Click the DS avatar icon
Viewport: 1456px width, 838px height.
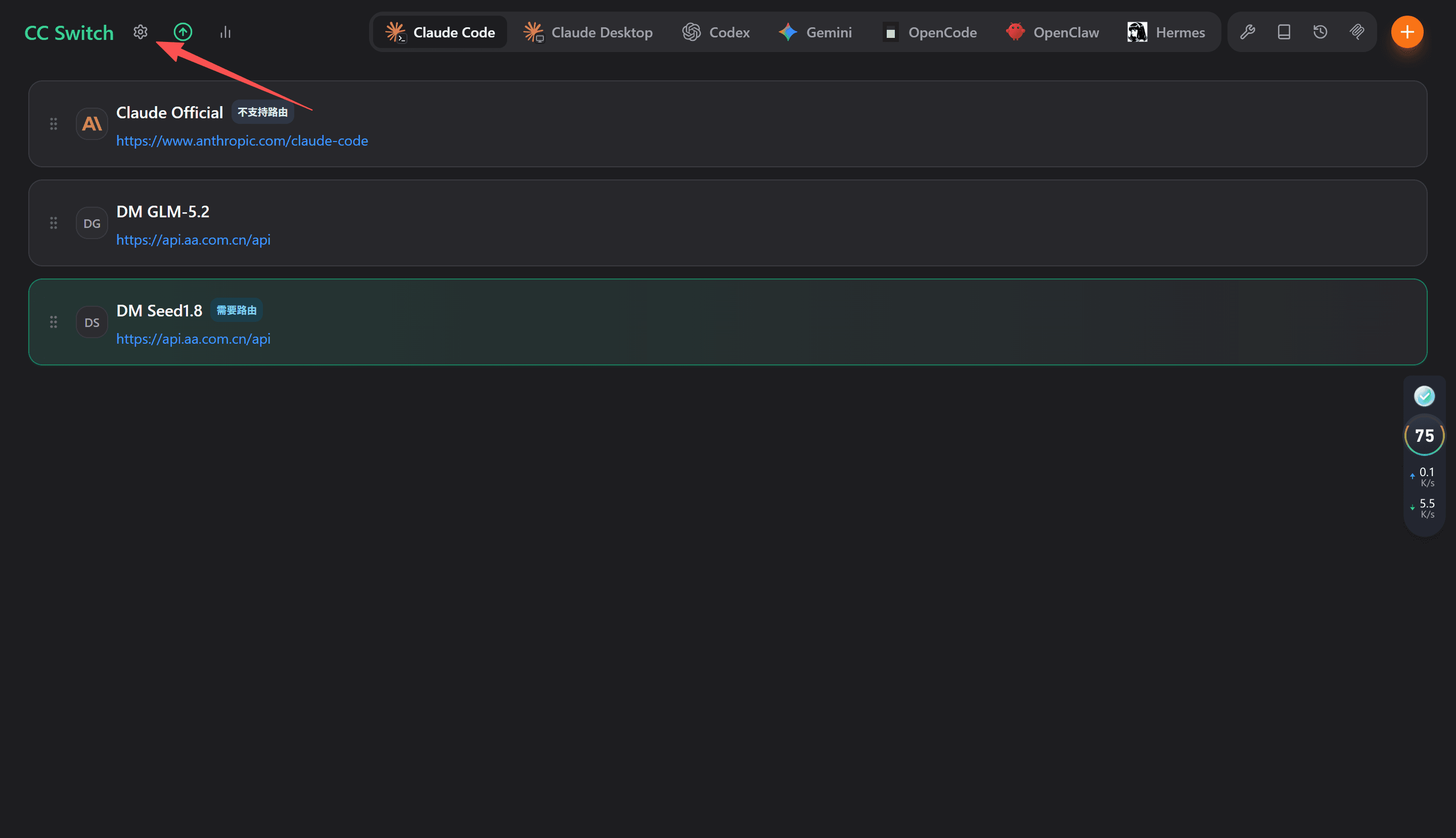click(92, 322)
